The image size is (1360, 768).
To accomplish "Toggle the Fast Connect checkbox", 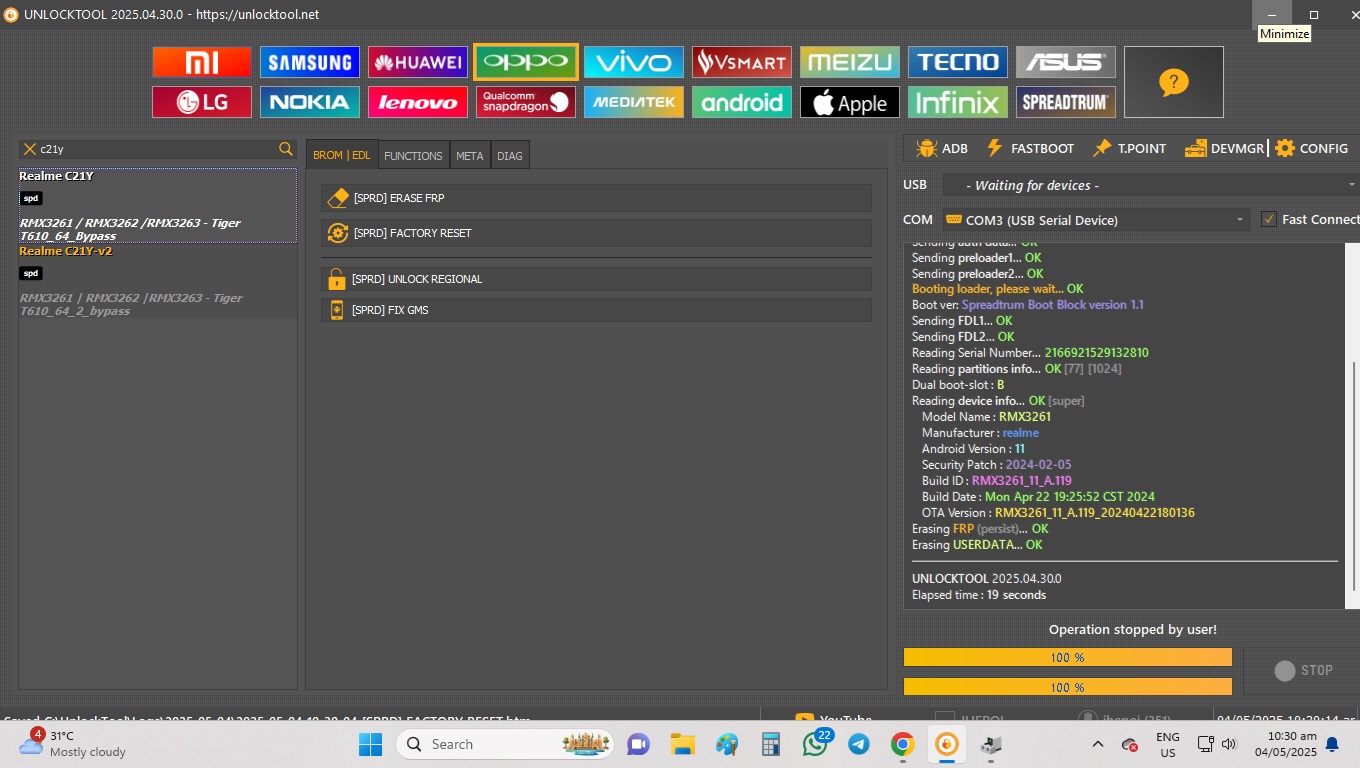I will click(1269, 220).
